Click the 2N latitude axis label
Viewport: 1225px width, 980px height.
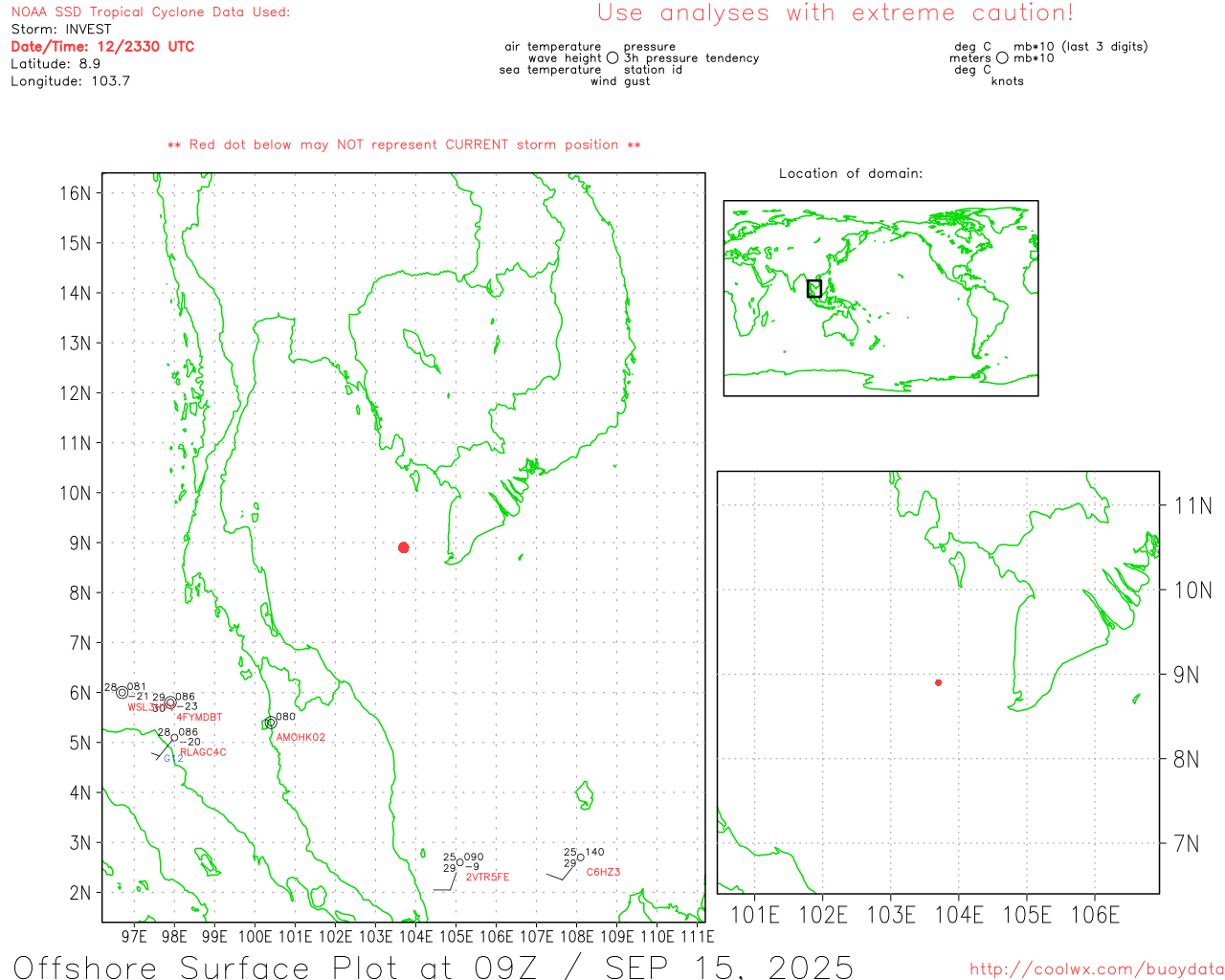80,893
